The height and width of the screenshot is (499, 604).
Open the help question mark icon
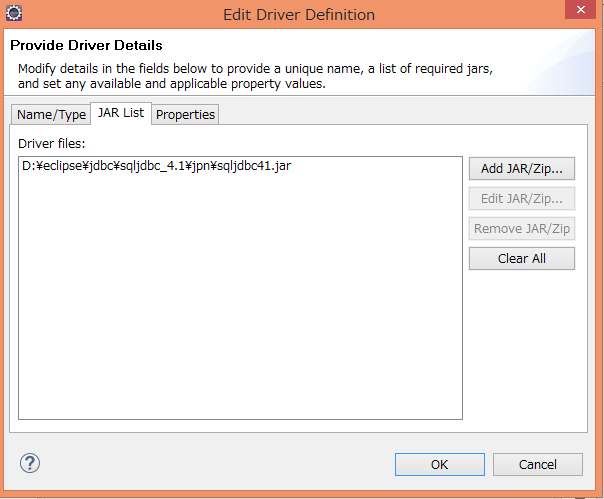[x=30, y=463]
